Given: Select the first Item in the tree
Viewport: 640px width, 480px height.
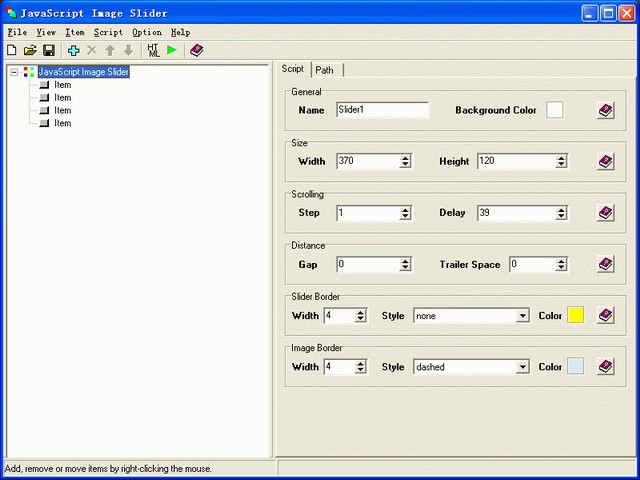Looking at the screenshot, I should click(62, 85).
